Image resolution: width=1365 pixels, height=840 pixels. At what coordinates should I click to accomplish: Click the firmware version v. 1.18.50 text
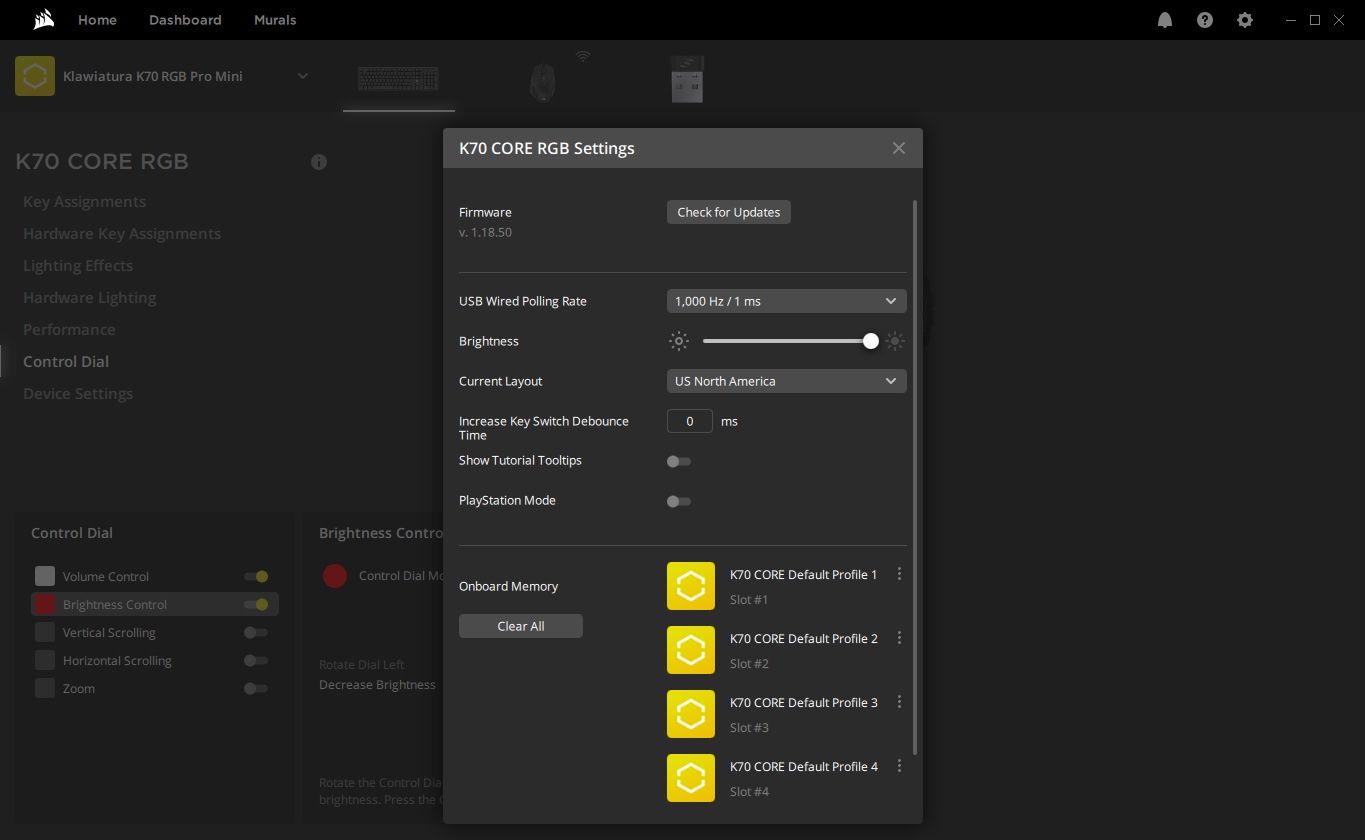485,232
